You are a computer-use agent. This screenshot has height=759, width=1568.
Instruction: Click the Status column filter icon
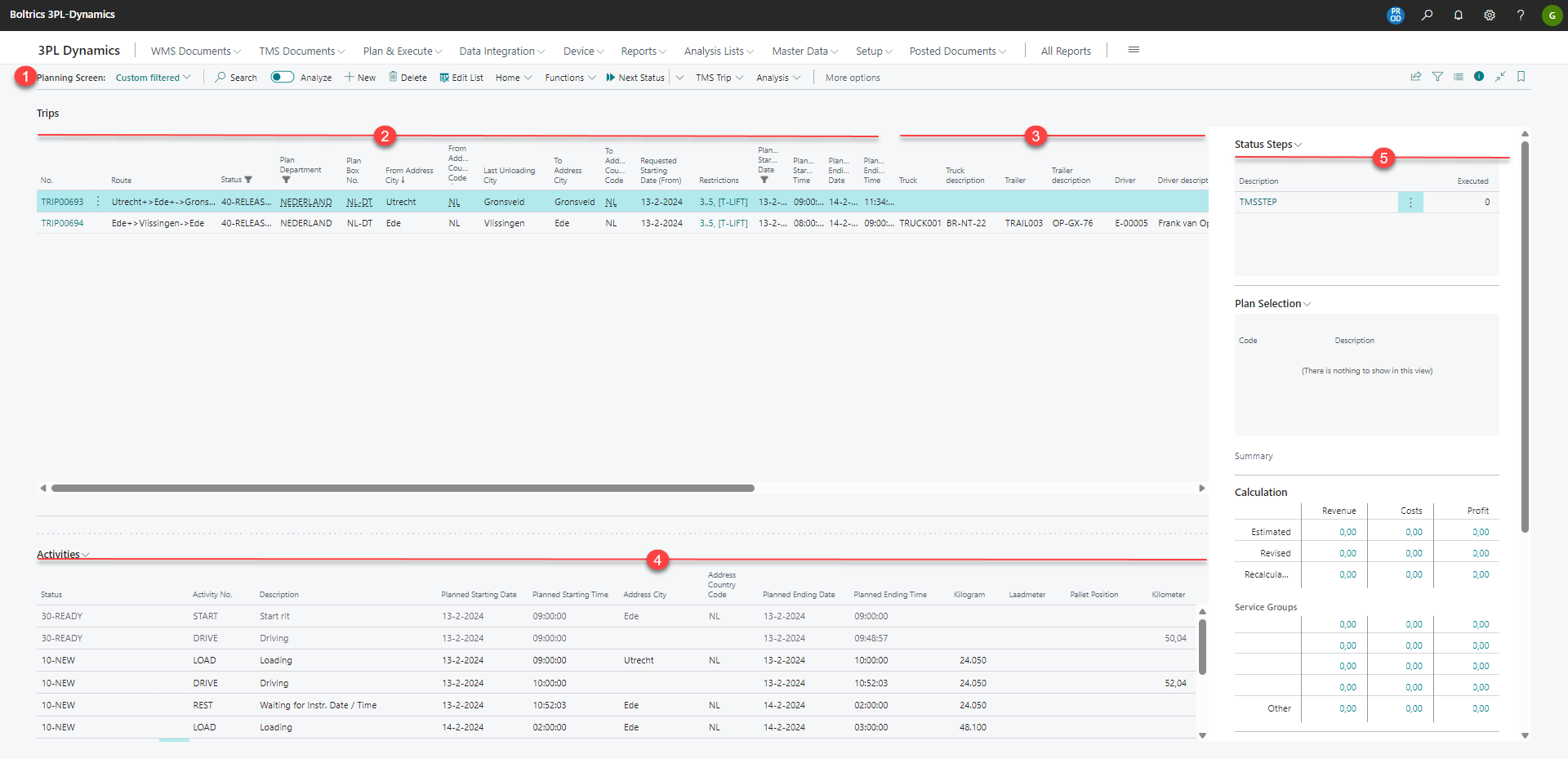click(x=248, y=180)
